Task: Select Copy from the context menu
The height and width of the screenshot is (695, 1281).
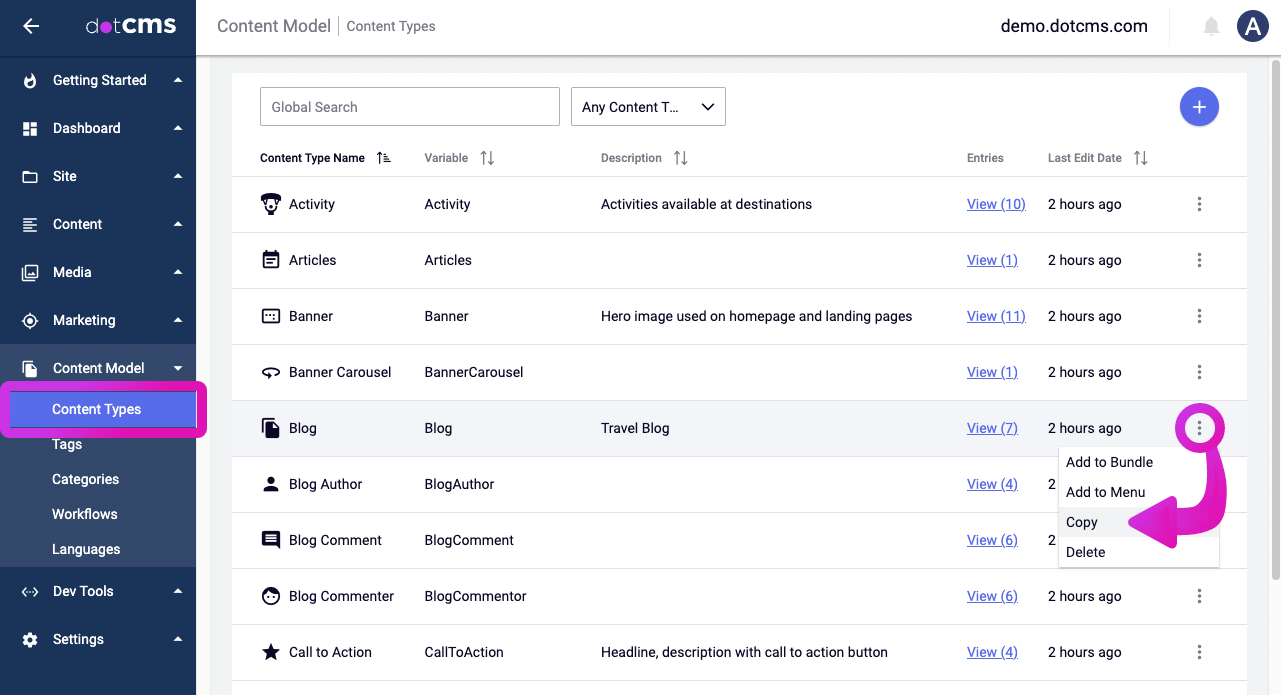Action: click(1082, 522)
